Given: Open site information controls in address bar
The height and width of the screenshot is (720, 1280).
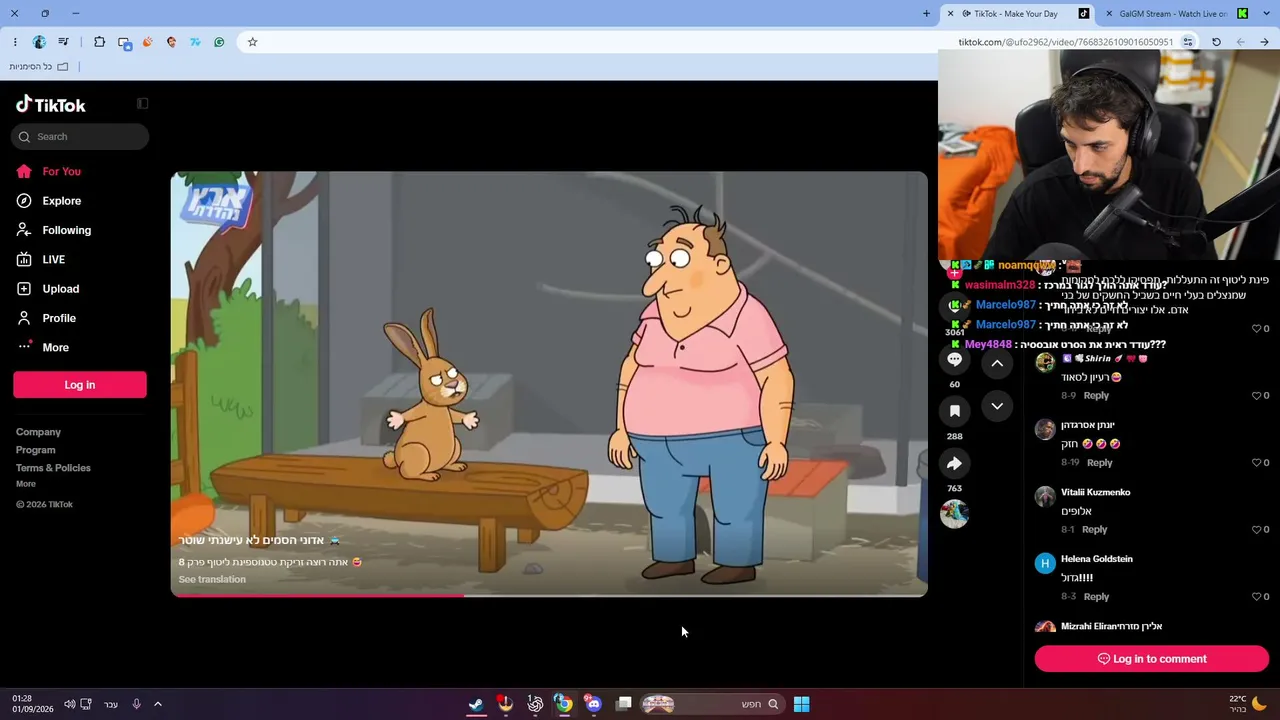Looking at the screenshot, I should (x=1188, y=42).
